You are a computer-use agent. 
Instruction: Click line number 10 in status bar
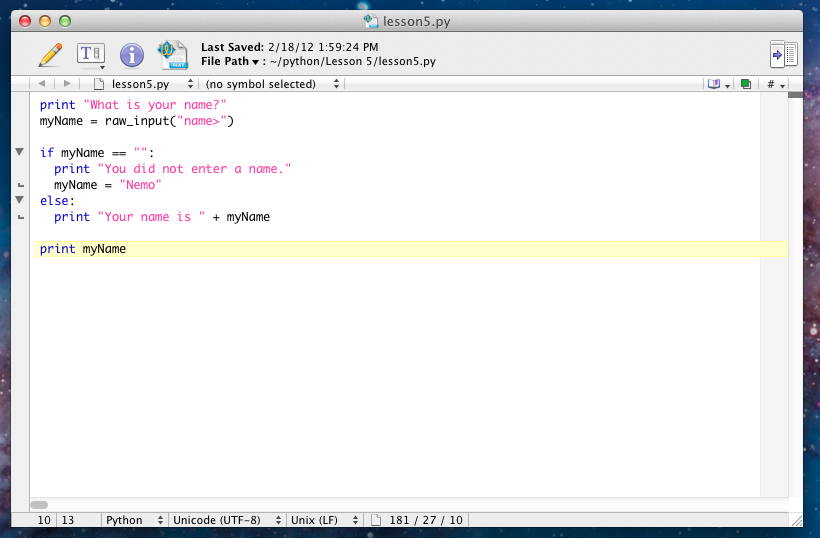[44, 520]
